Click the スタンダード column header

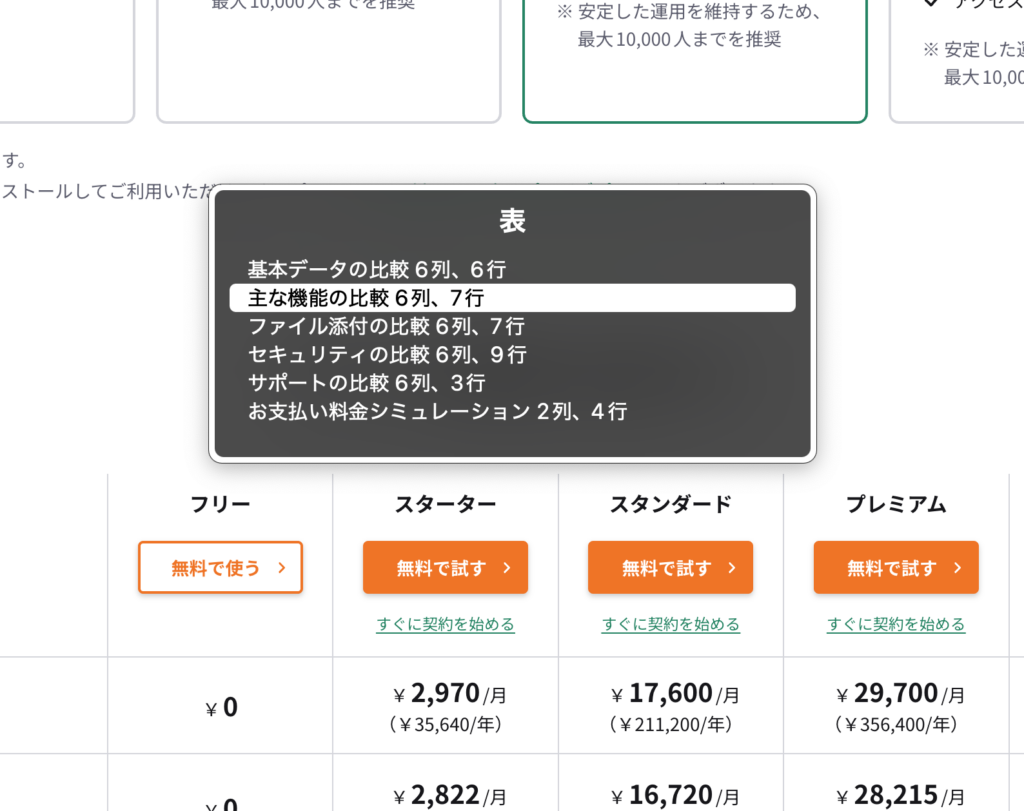click(x=670, y=505)
